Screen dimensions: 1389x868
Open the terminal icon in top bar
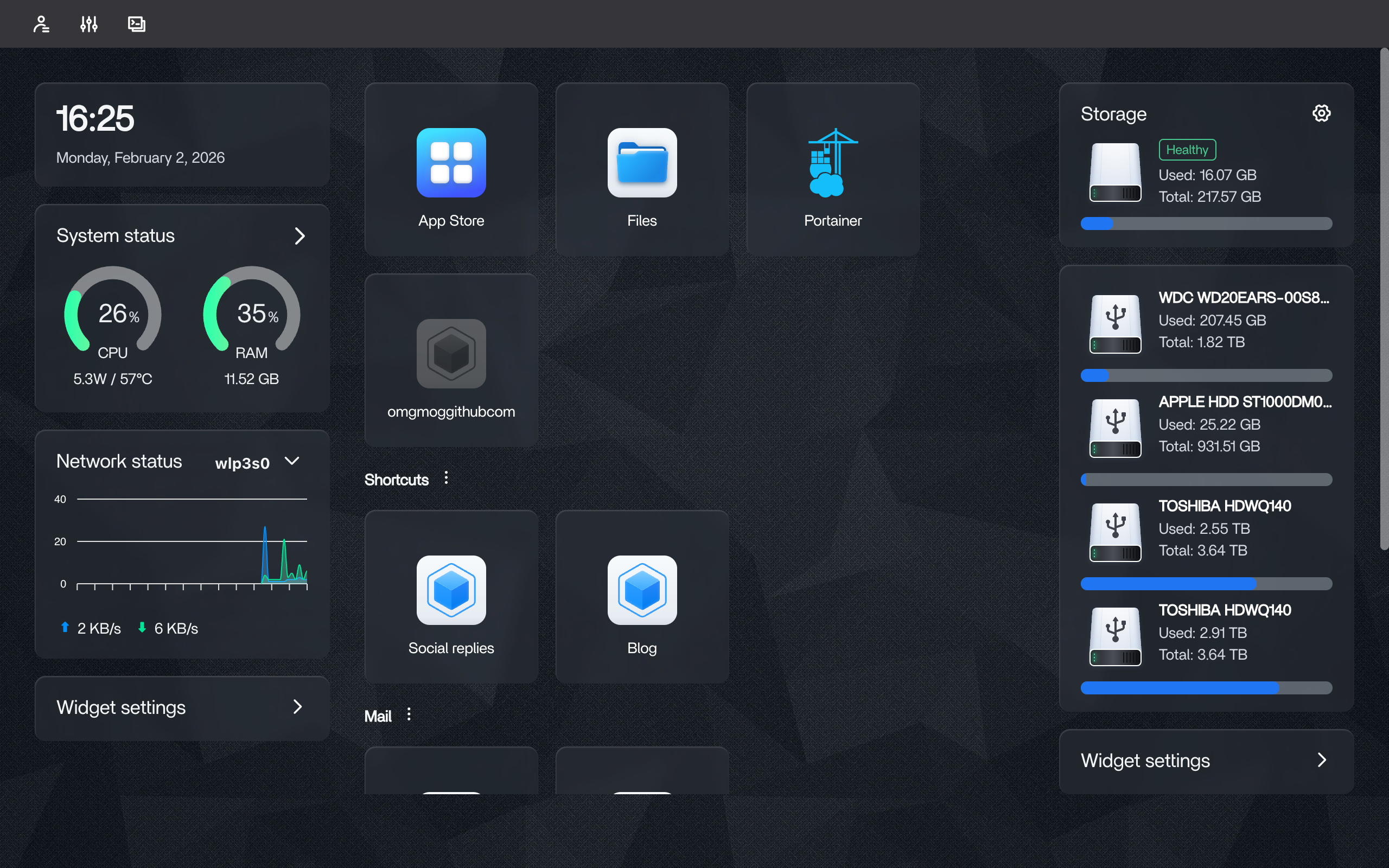pos(137,24)
